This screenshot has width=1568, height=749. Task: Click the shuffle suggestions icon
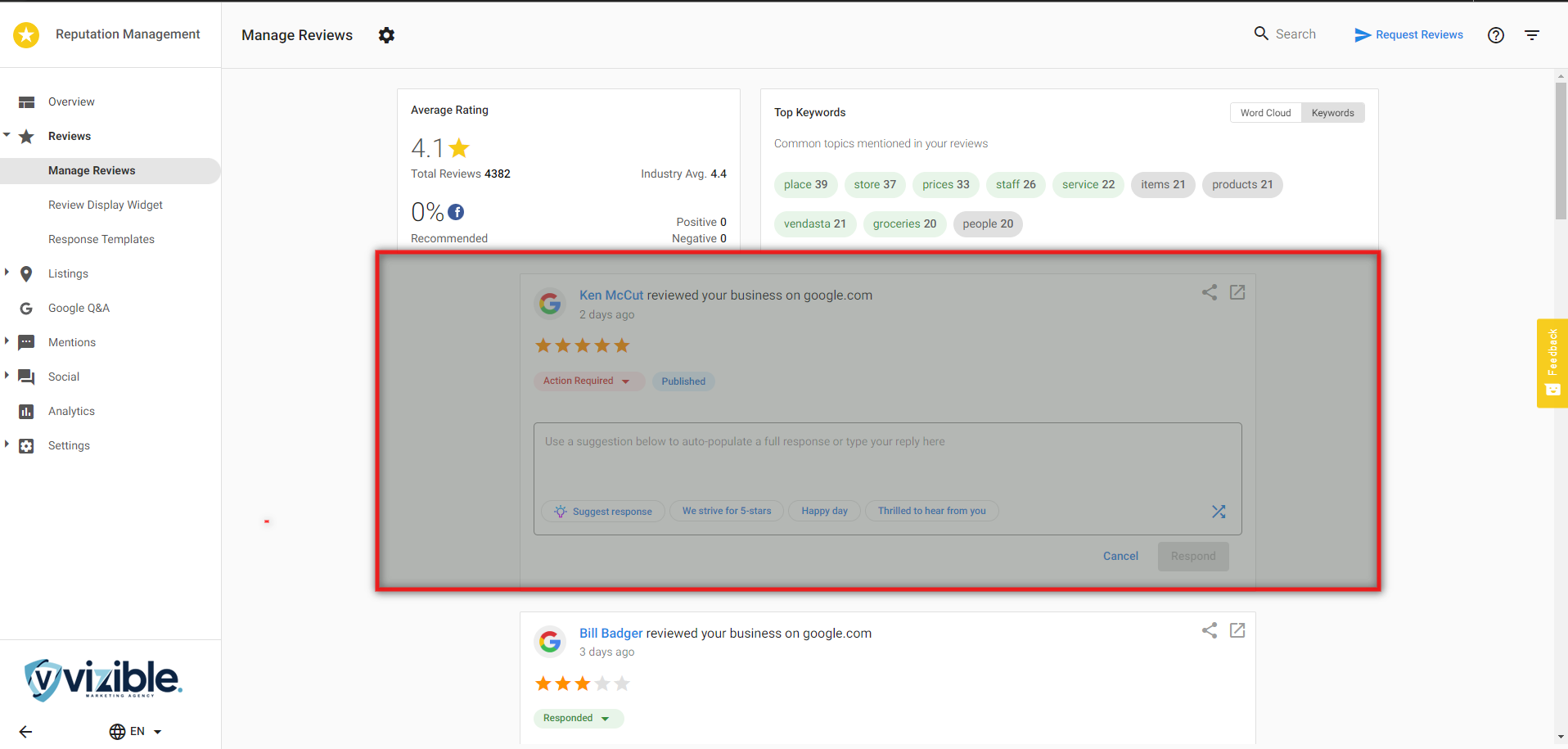(x=1218, y=512)
